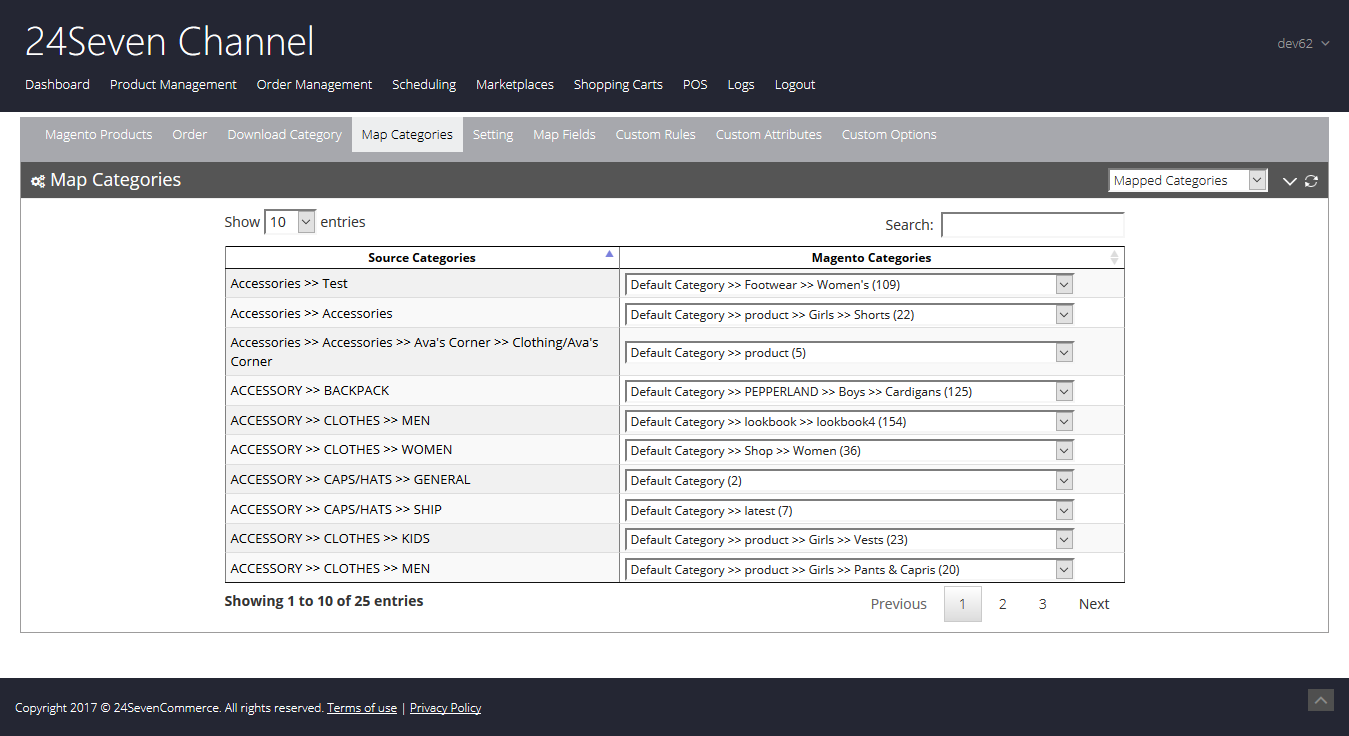Expand dropdown for ACCESSORY >> CLOTHES >> KIDS
The image size is (1349, 736).
tap(849, 540)
